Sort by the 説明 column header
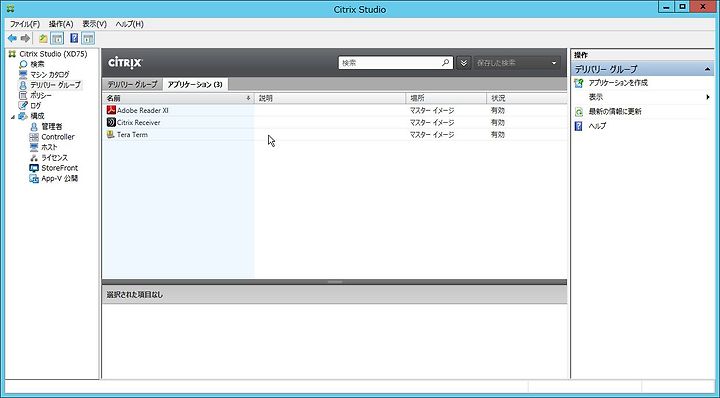This screenshot has width=720, height=398. [x=330, y=98]
